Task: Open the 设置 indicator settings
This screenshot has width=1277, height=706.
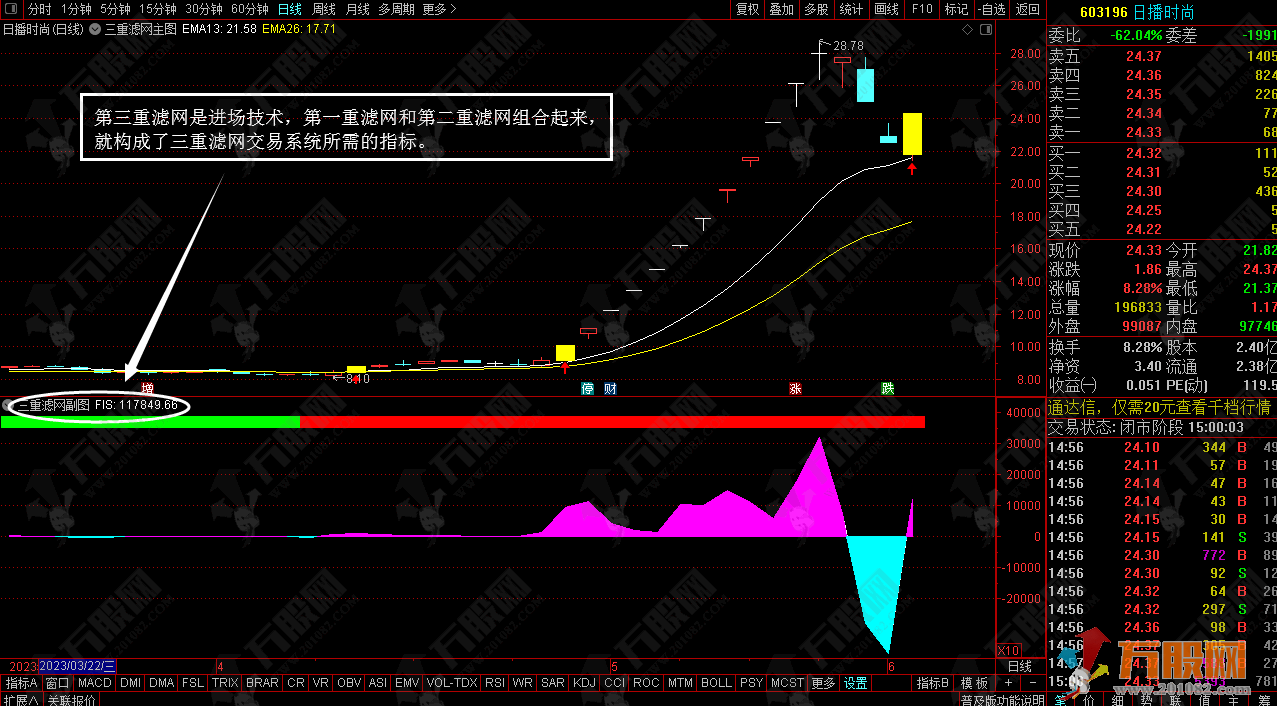Action: tap(856, 683)
